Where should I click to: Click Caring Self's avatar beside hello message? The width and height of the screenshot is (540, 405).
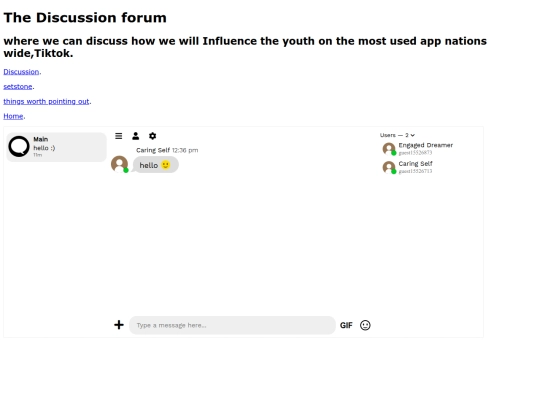pyautogui.click(x=120, y=164)
